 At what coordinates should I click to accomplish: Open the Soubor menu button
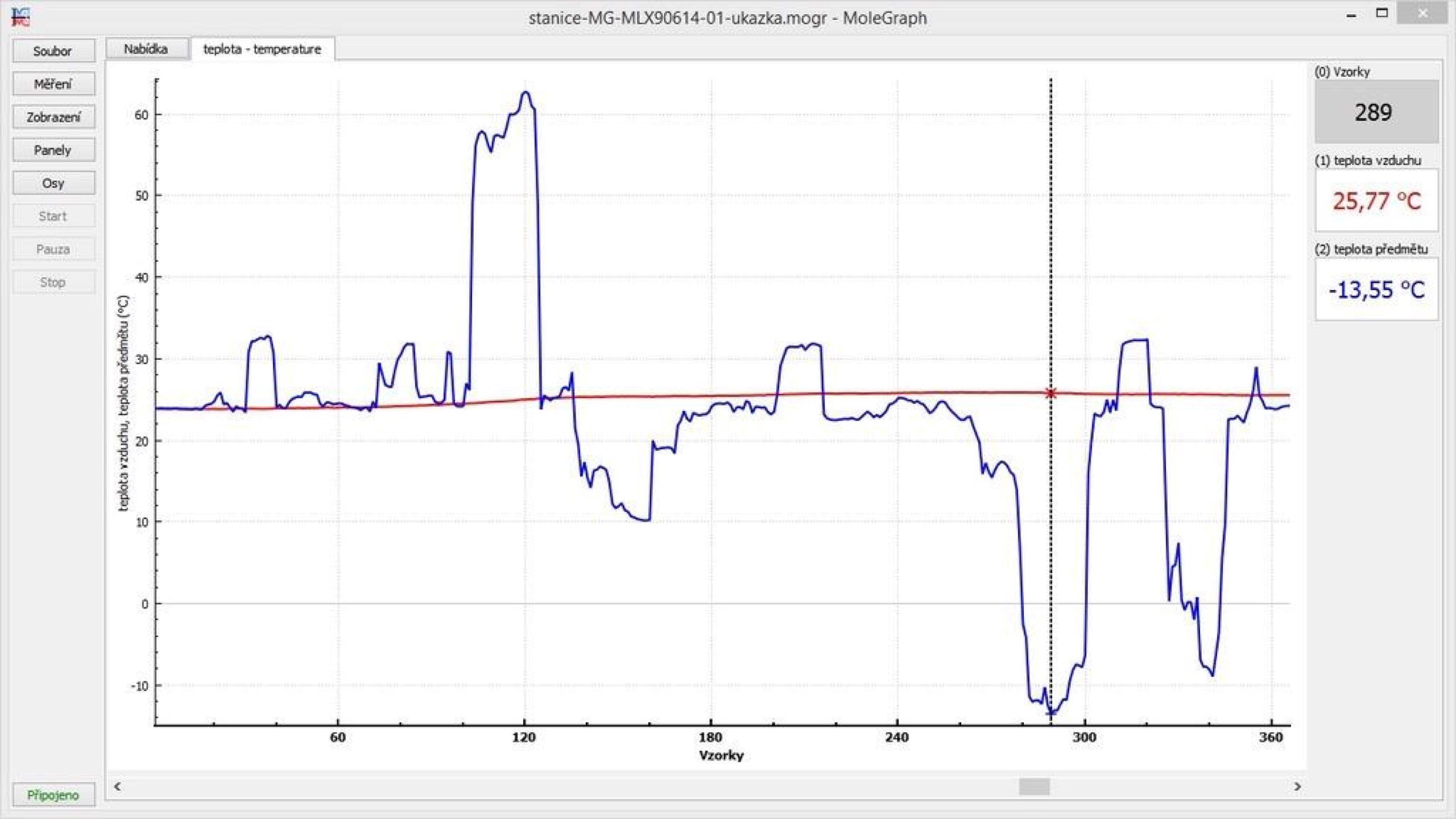click(53, 51)
